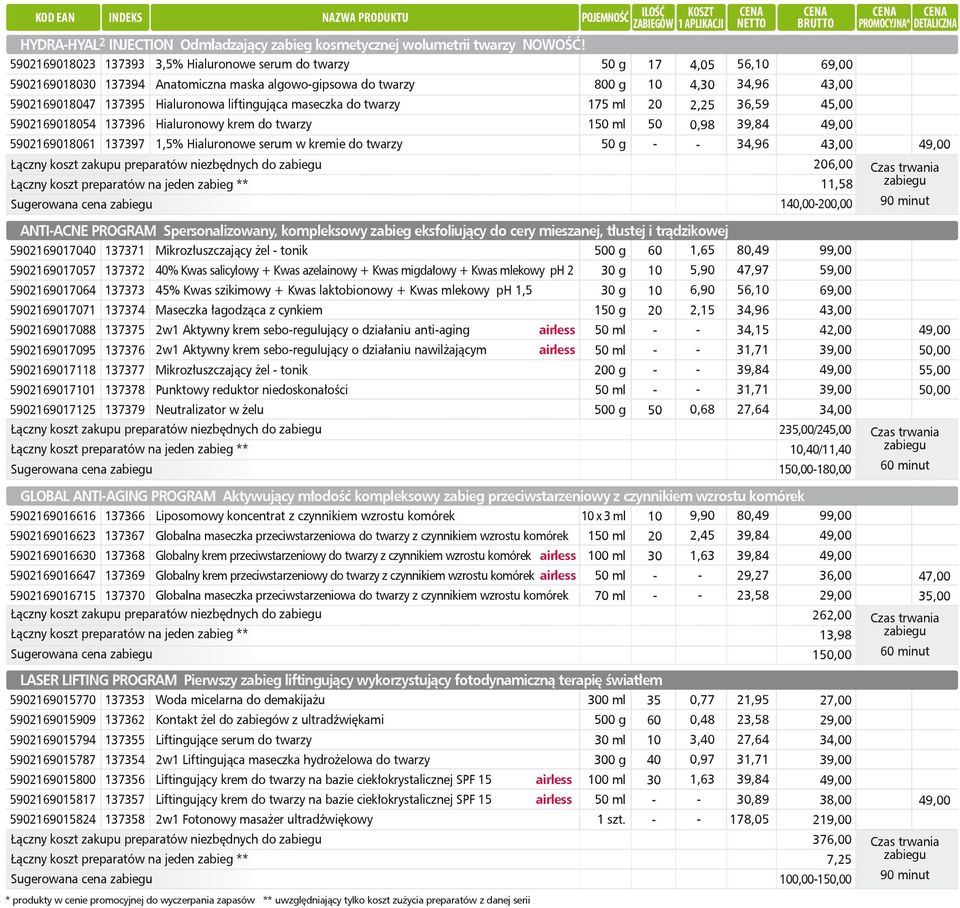Viewport: 960px width, 908px height.
Task: Click product '3,5% Hialuronowe serum do twarzy'
Action: tap(252, 64)
